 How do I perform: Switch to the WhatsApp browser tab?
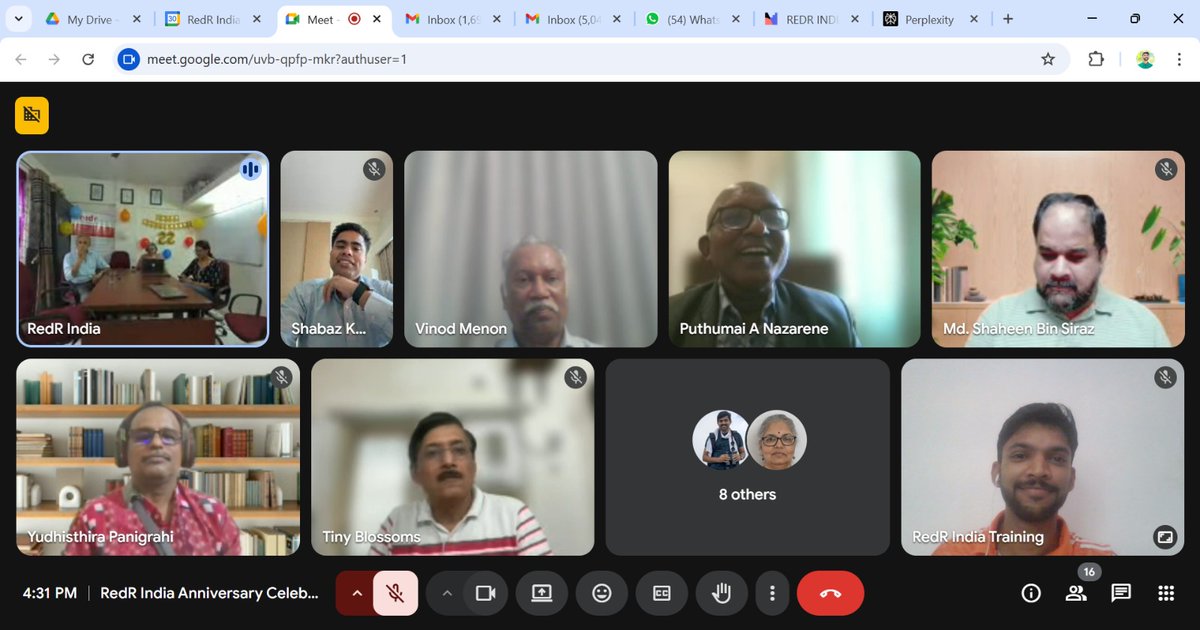[694, 19]
